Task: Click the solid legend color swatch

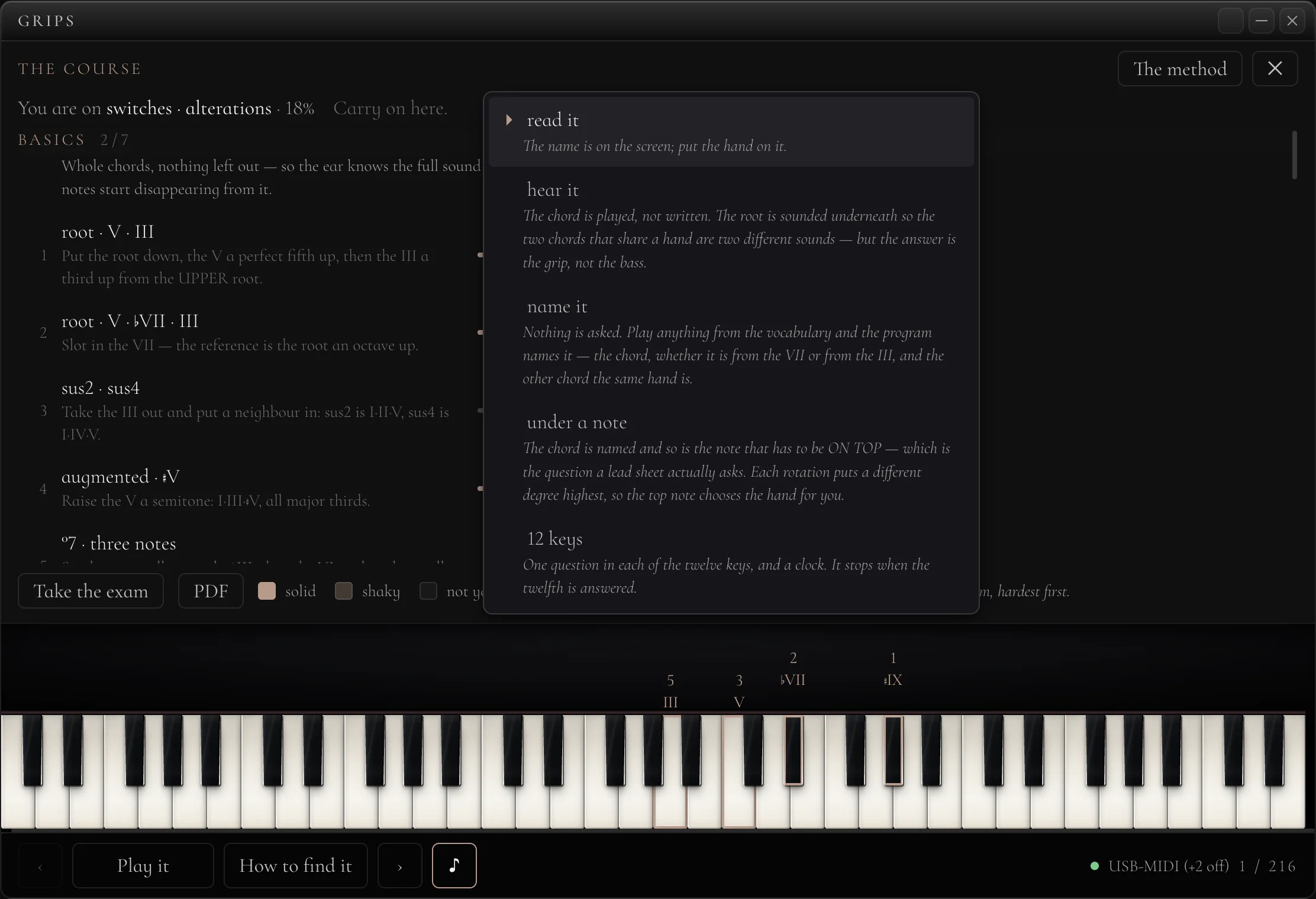Action: (x=267, y=591)
